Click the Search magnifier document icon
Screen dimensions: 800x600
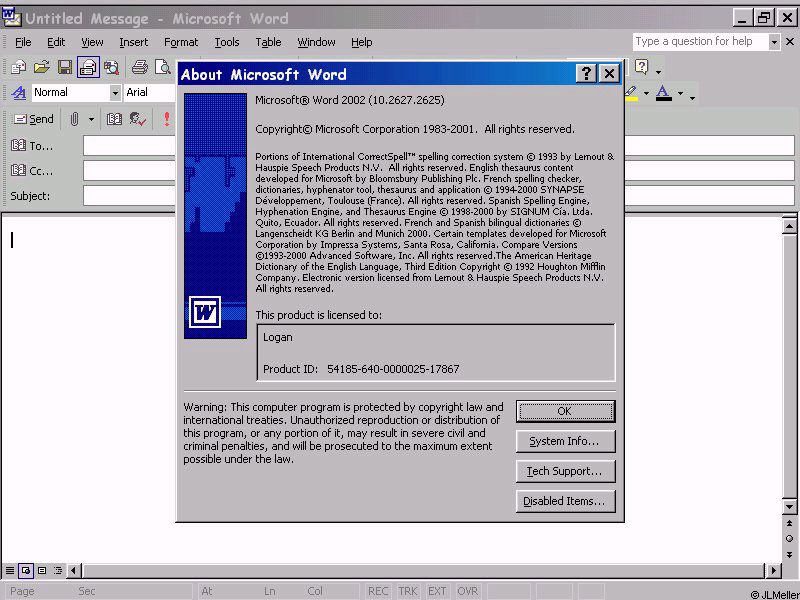point(111,67)
